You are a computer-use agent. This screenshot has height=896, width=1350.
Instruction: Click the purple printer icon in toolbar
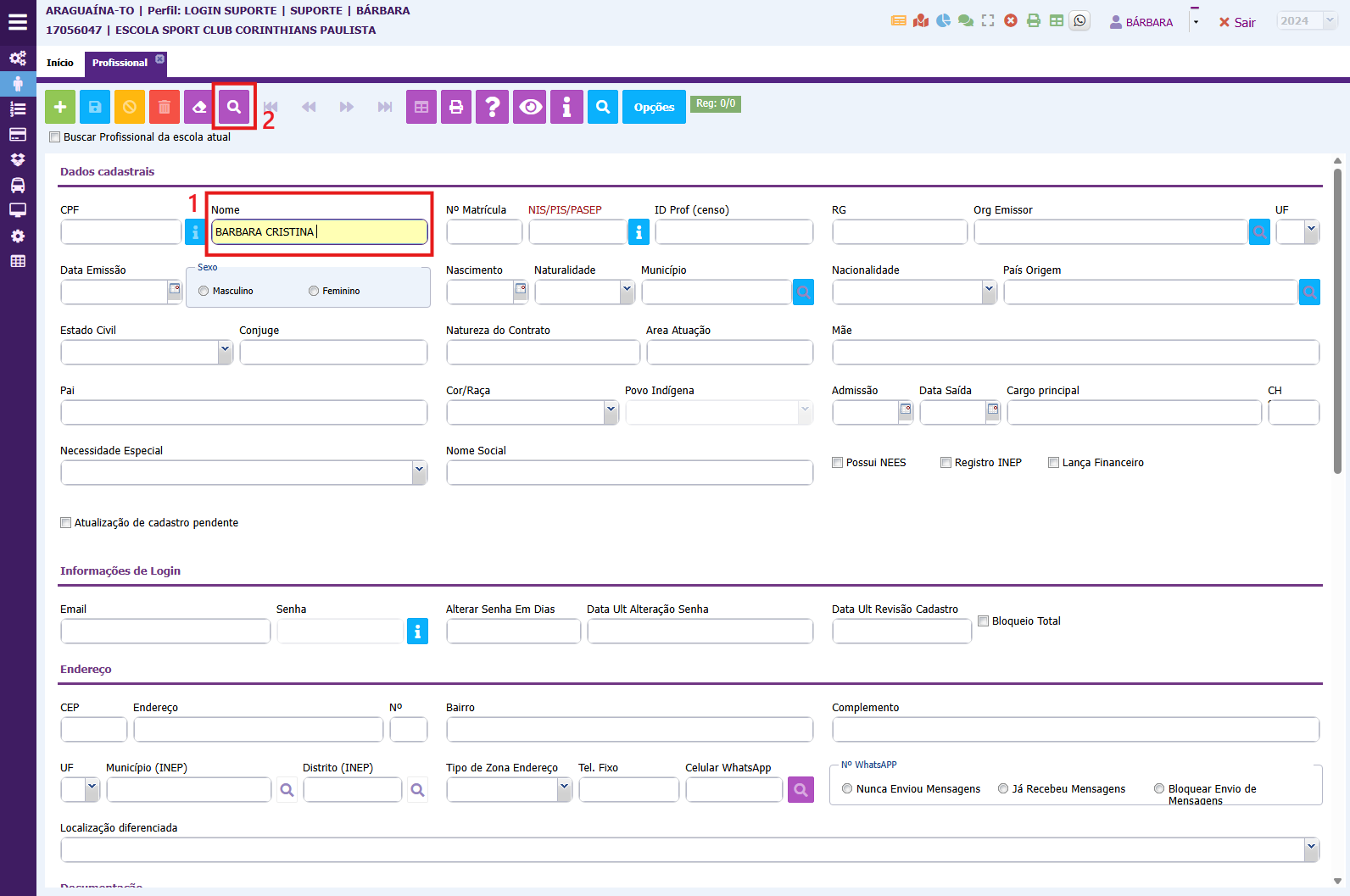[x=456, y=107]
